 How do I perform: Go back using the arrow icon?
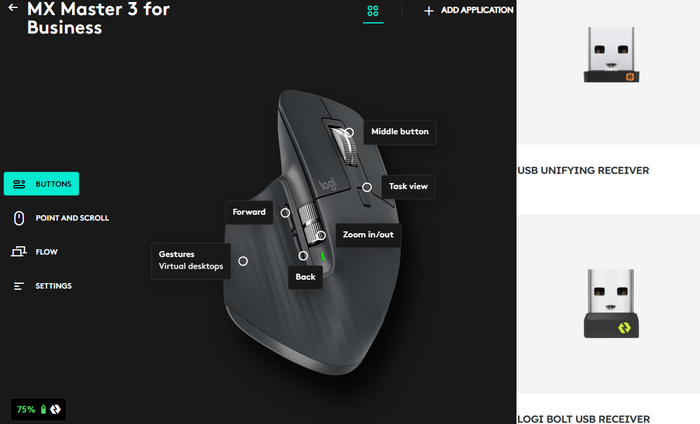13,7
